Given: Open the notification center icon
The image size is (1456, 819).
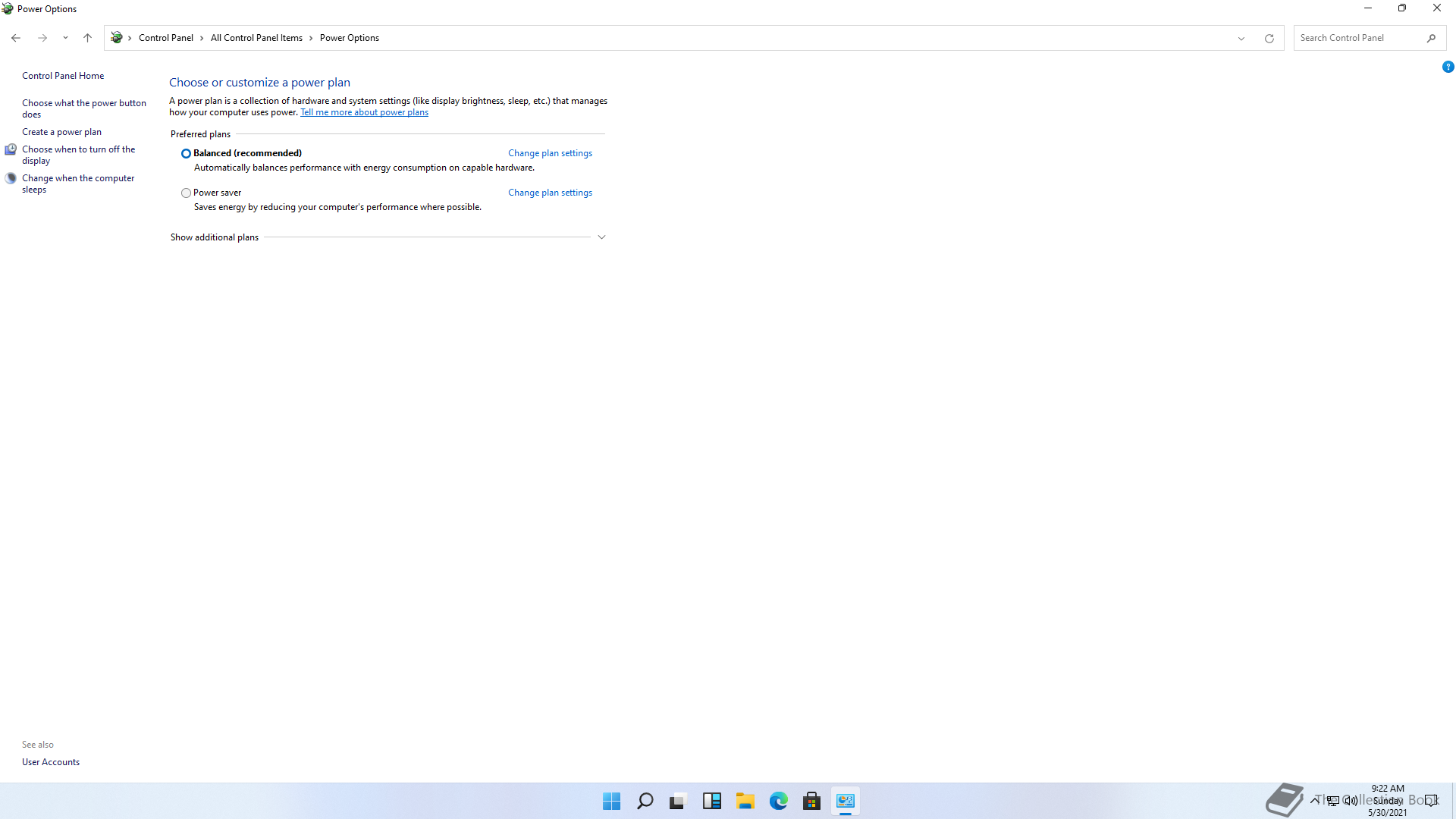Looking at the screenshot, I should click(x=1431, y=800).
